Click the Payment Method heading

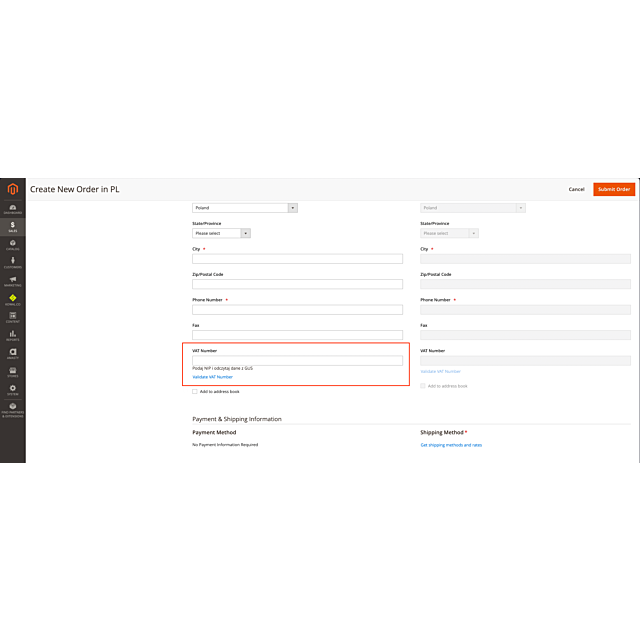(x=214, y=432)
